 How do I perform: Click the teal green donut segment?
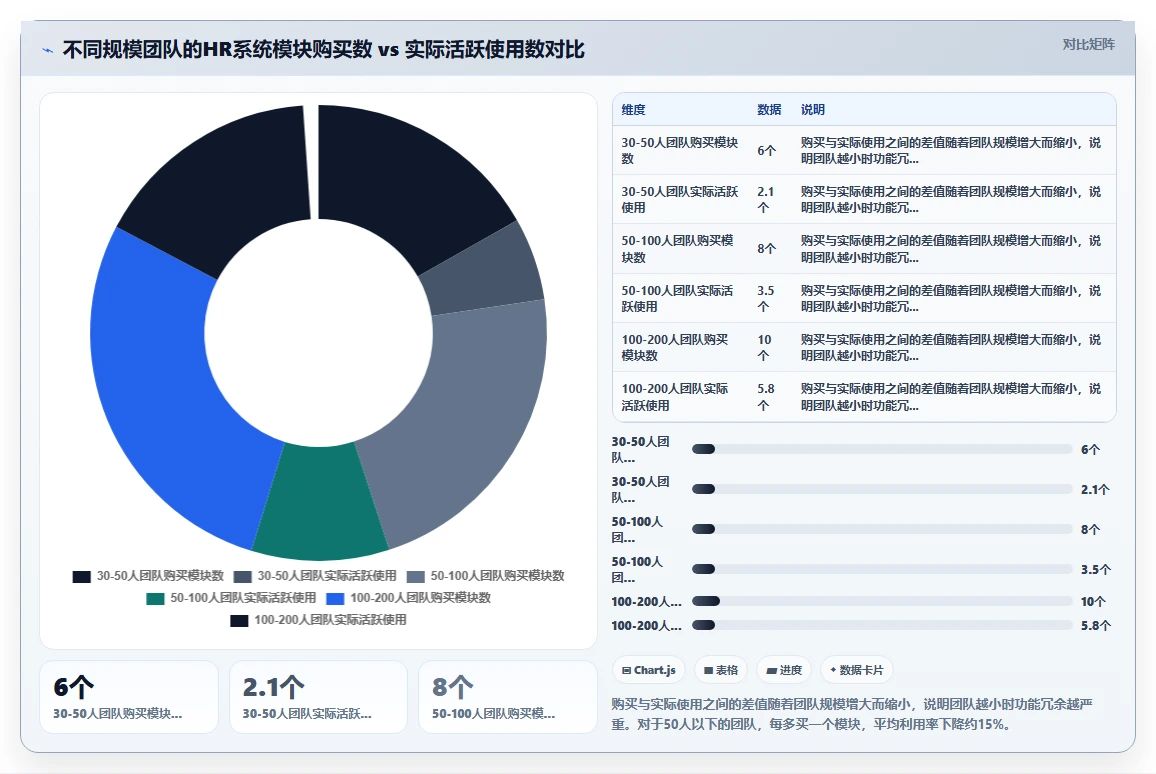pyautogui.click(x=319, y=501)
